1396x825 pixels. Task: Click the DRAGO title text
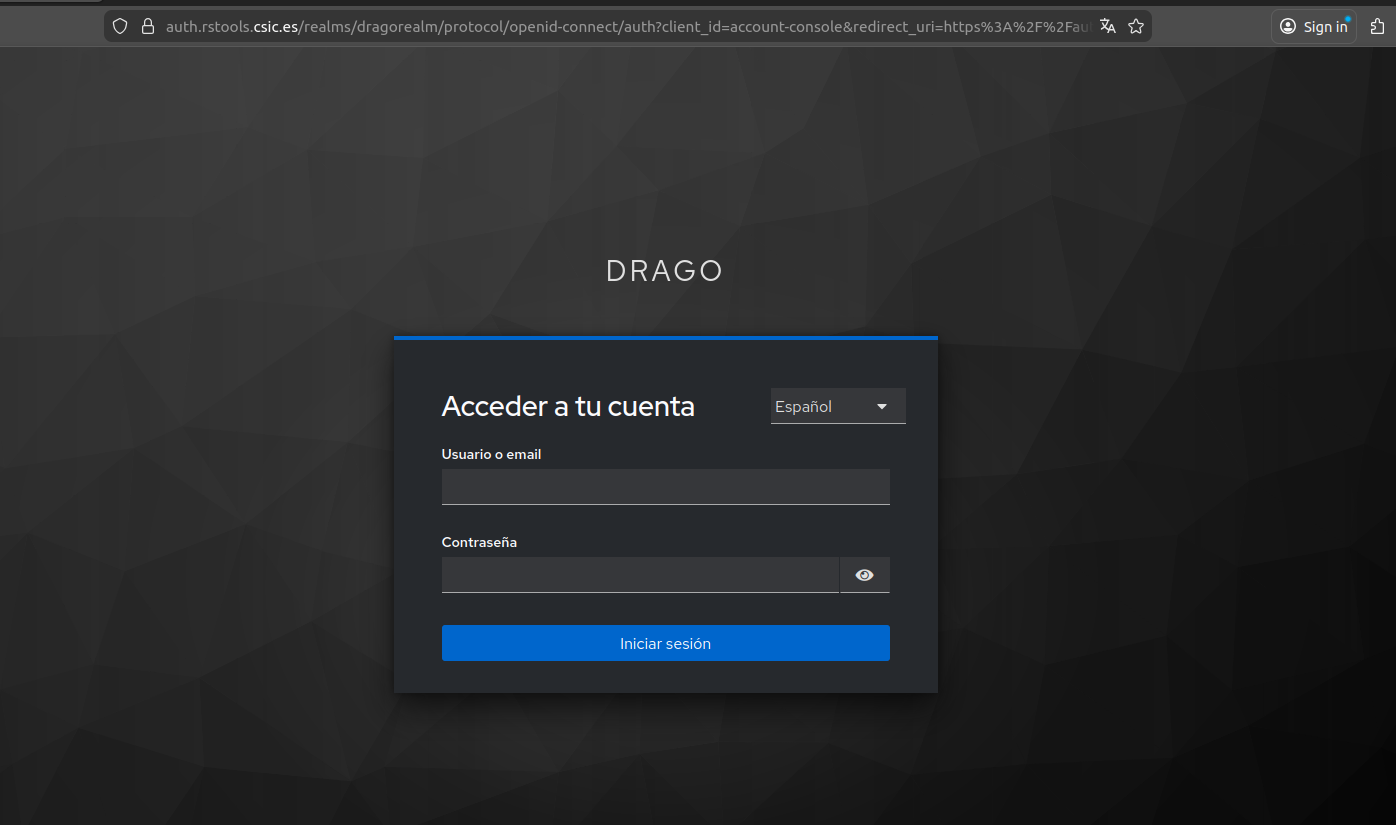click(x=664, y=271)
